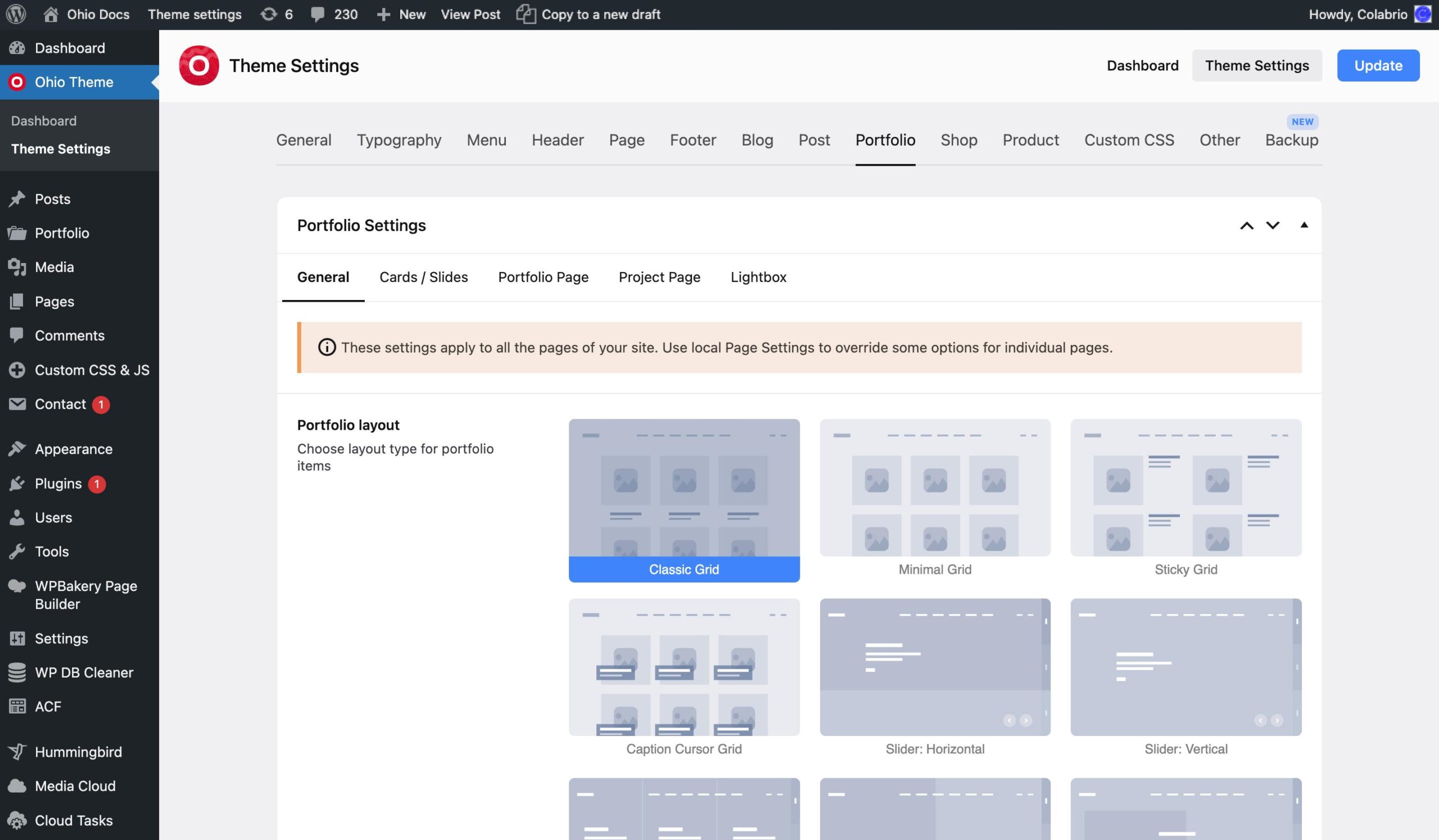Open Lightbox sub-tab
Image resolution: width=1439 pixels, height=840 pixels.
point(758,278)
